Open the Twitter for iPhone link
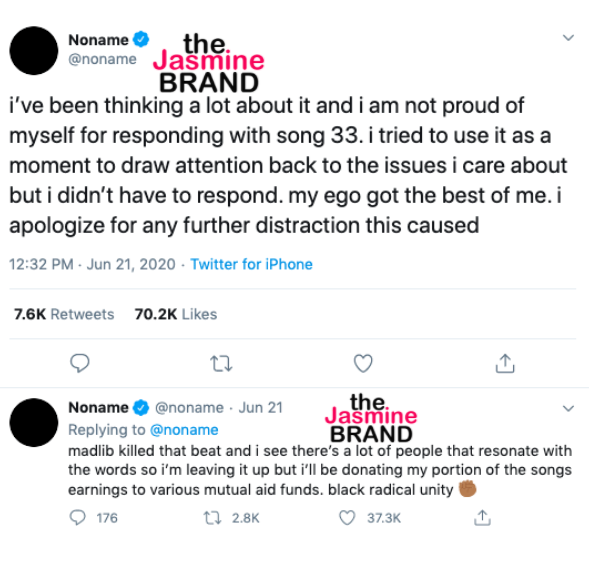 [251, 264]
